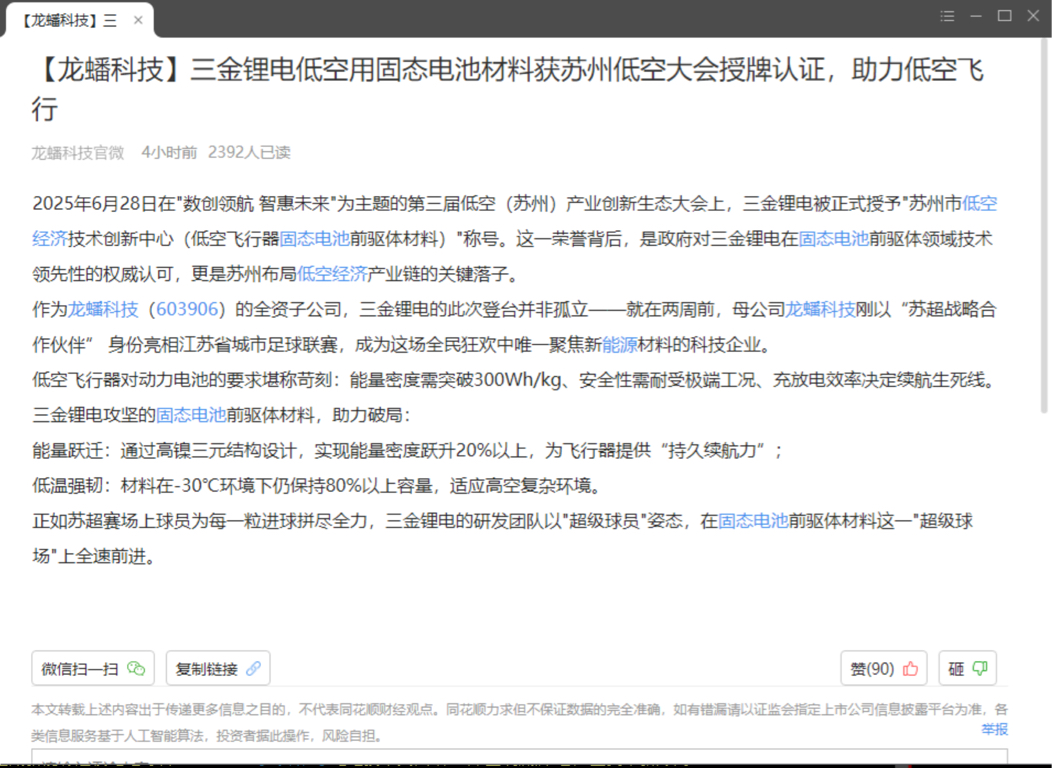
Task: Open the list menu icon in title bar
Action: [947, 16]
